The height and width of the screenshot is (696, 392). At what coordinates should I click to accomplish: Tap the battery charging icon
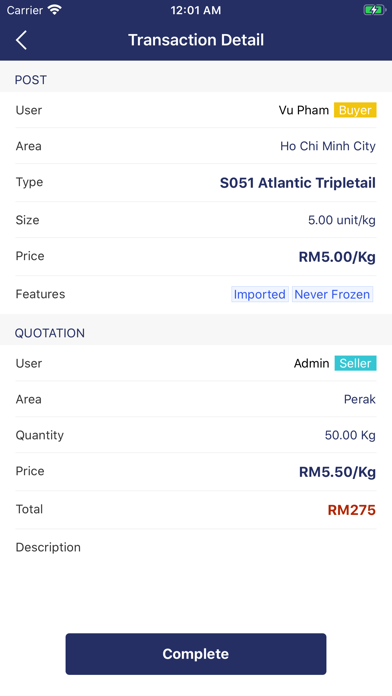tap(374, 10)
